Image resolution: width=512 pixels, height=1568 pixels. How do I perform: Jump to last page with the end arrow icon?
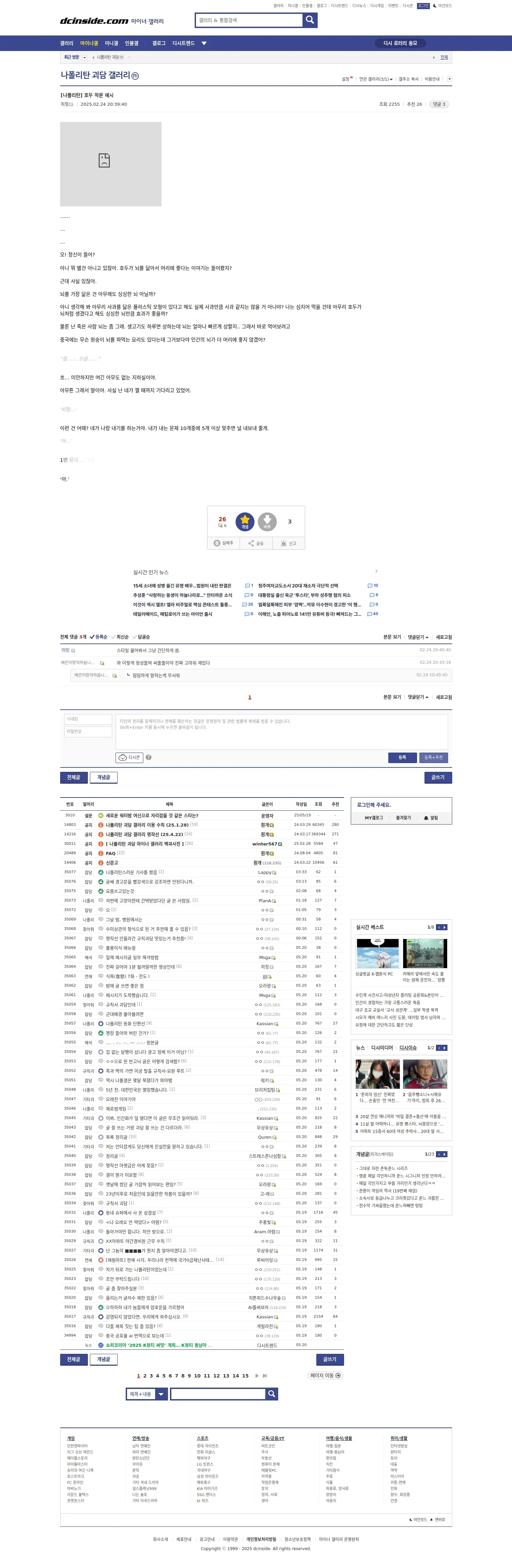265,1375
